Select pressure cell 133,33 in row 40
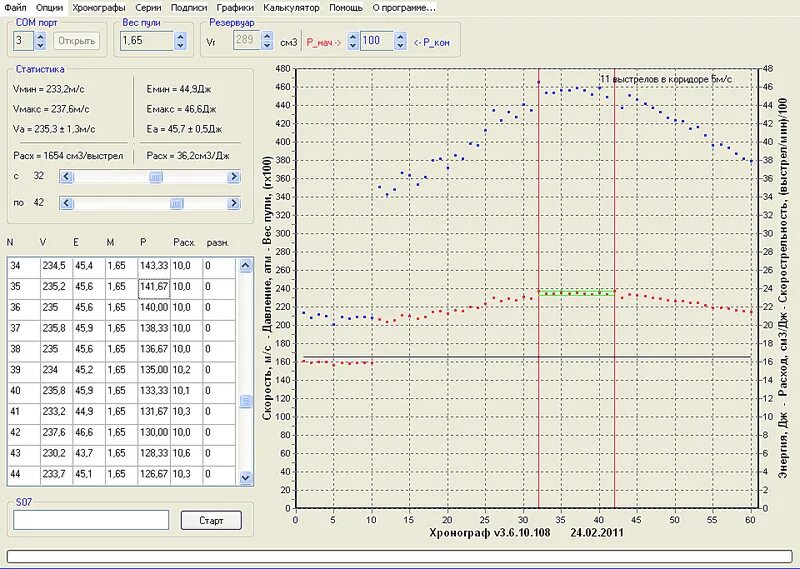 tap(154, 391)
